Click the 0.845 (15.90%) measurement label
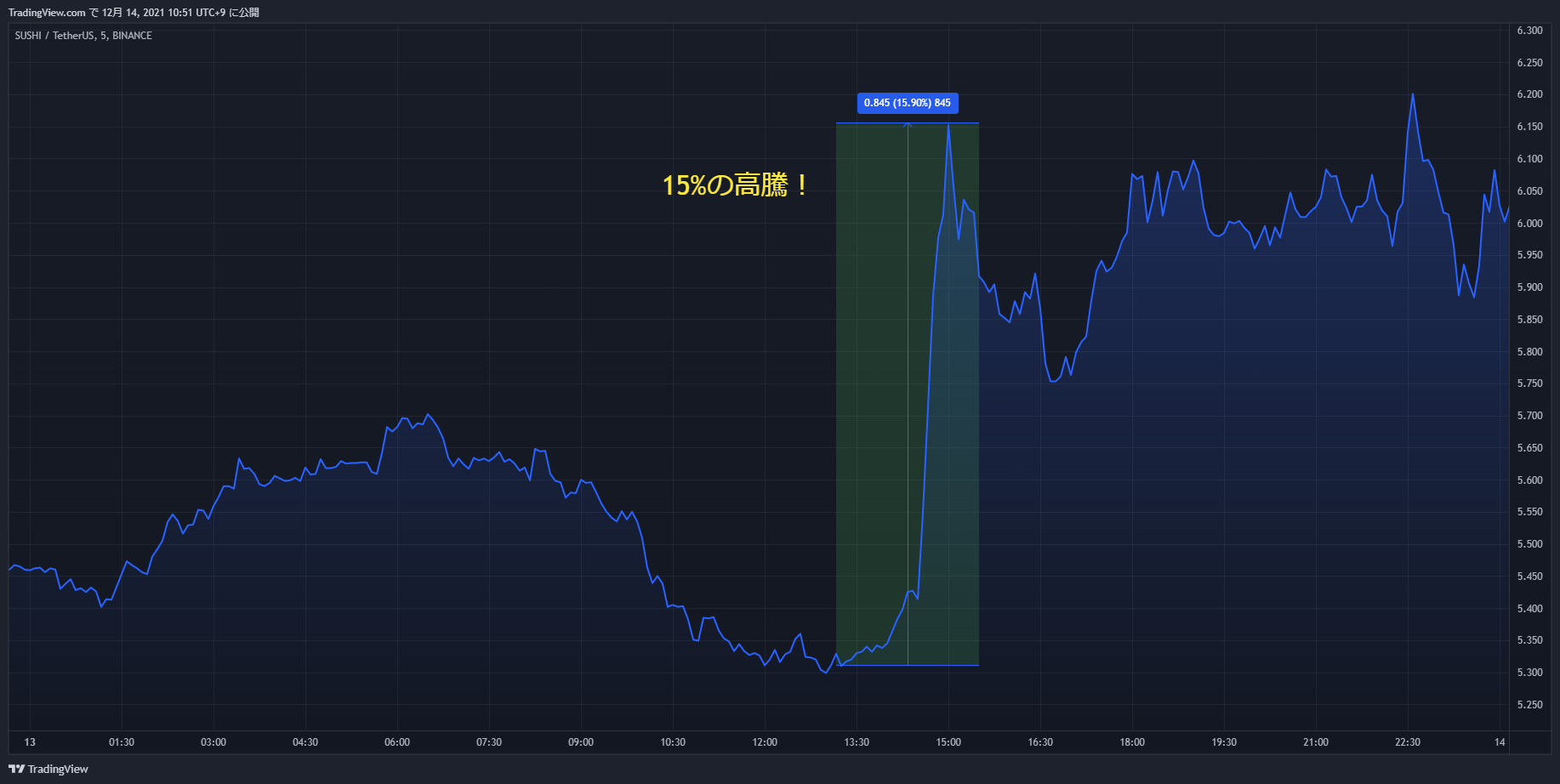Screen dimensions: 1560x784 tap(908, 103)
